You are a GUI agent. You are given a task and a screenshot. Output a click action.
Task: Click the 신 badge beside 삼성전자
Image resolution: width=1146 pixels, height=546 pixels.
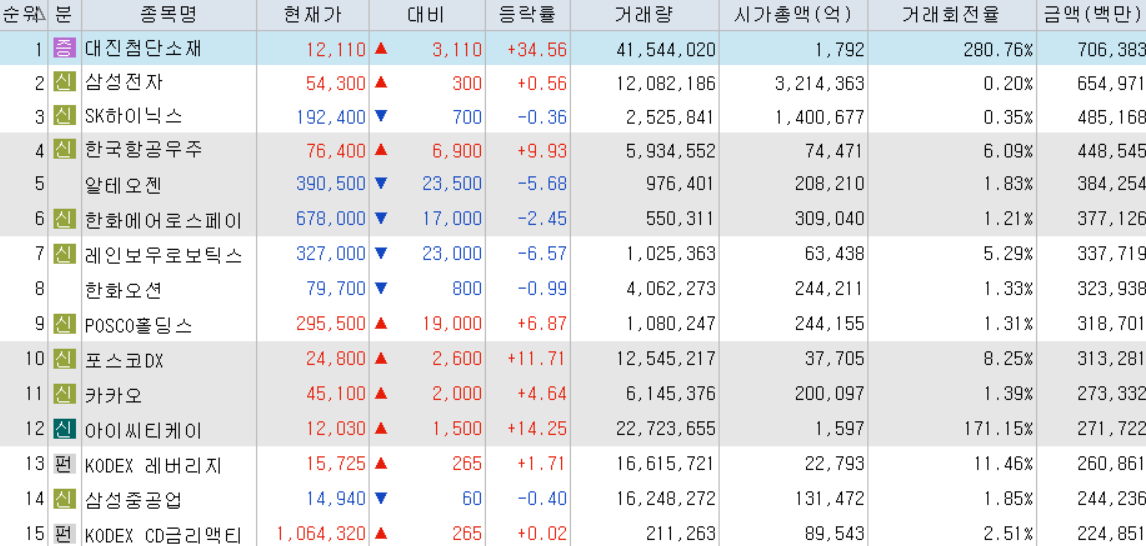pyautogui.click(x=64, y=83)
